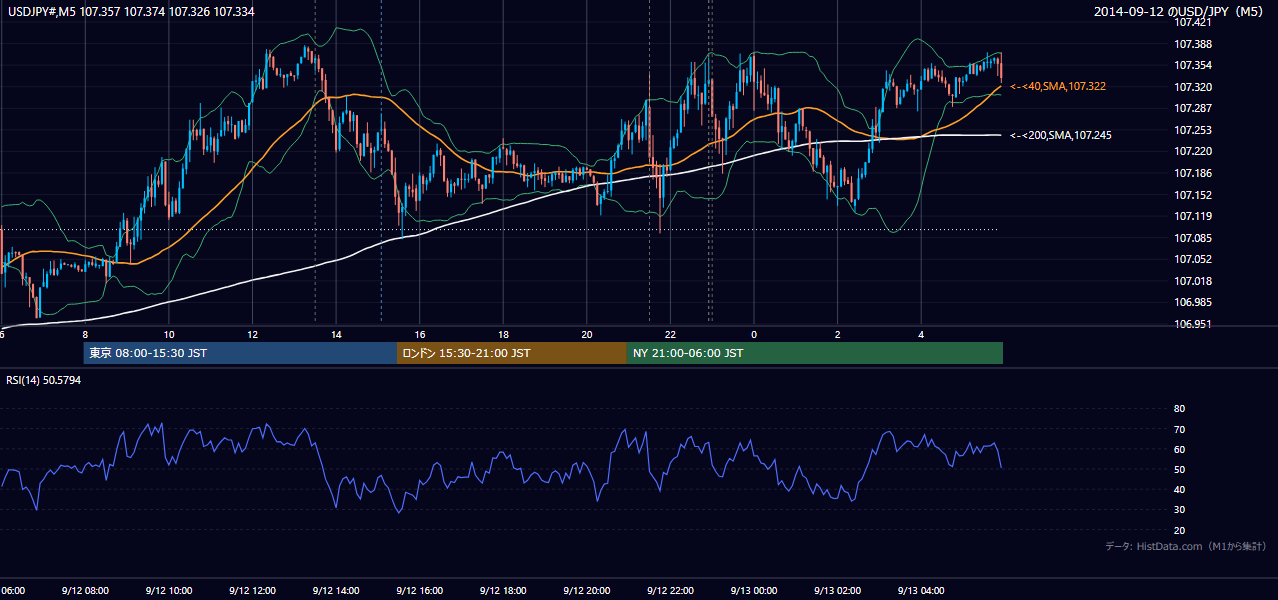Click hour tick 10 under the price chart

coord(169,335)
